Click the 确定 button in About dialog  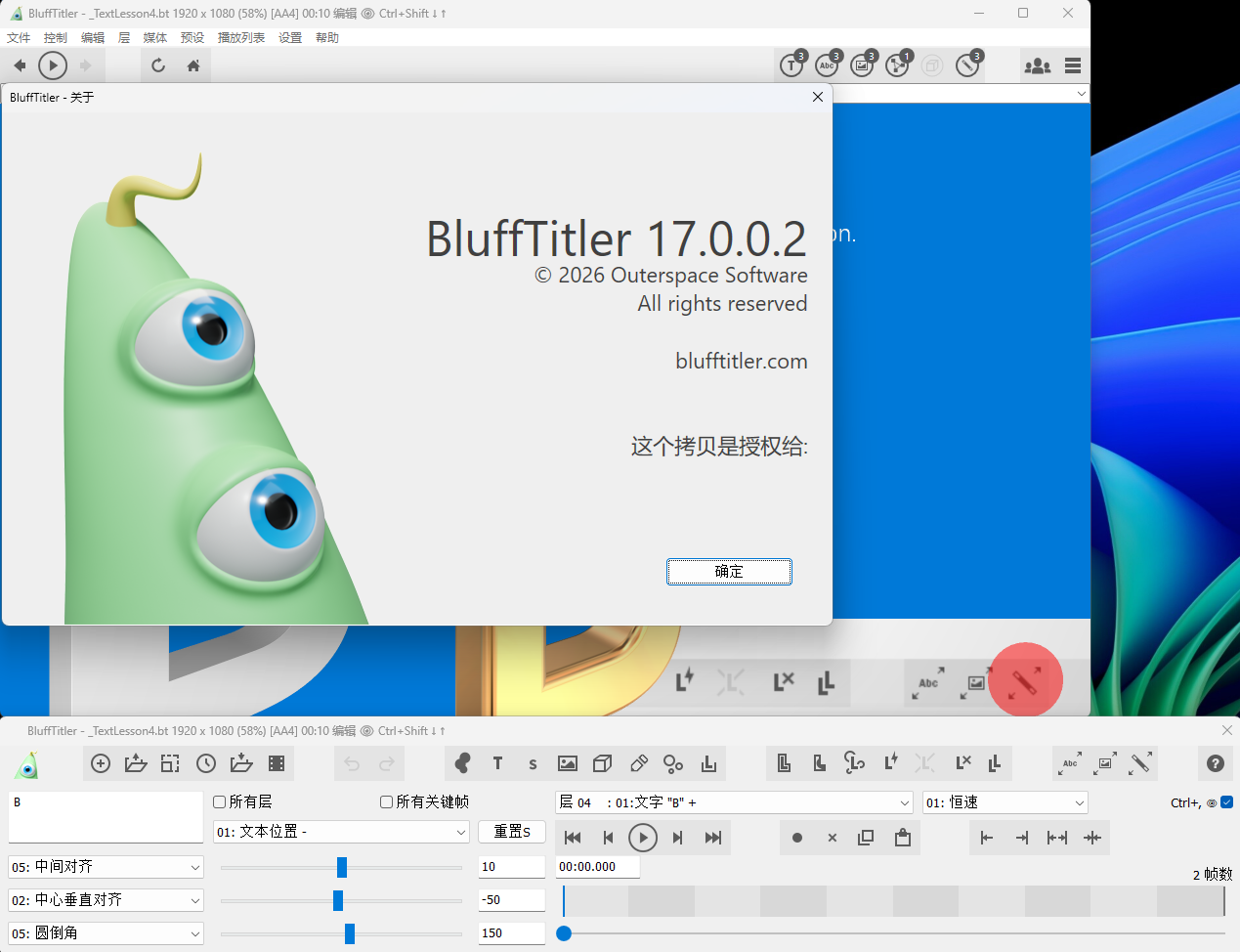pos(729,572)
